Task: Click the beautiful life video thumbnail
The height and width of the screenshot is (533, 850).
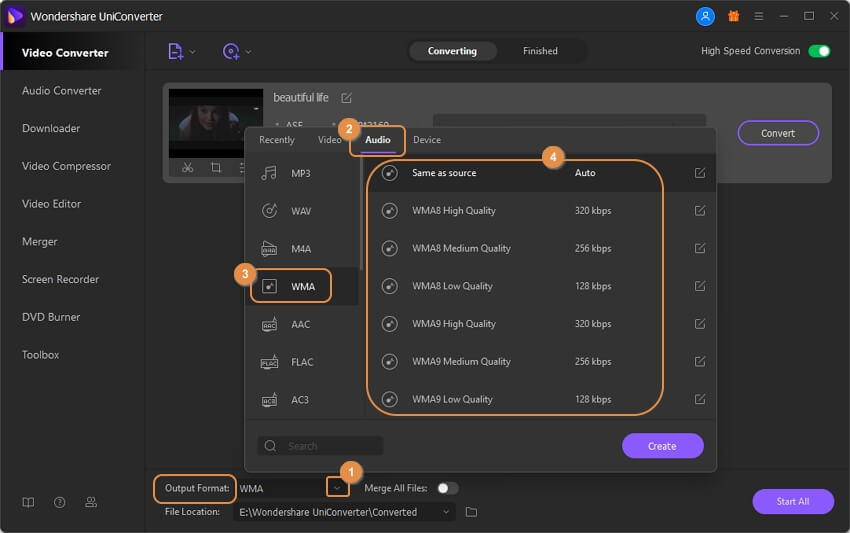Action: pyautogui.click(x=215, y=124)
